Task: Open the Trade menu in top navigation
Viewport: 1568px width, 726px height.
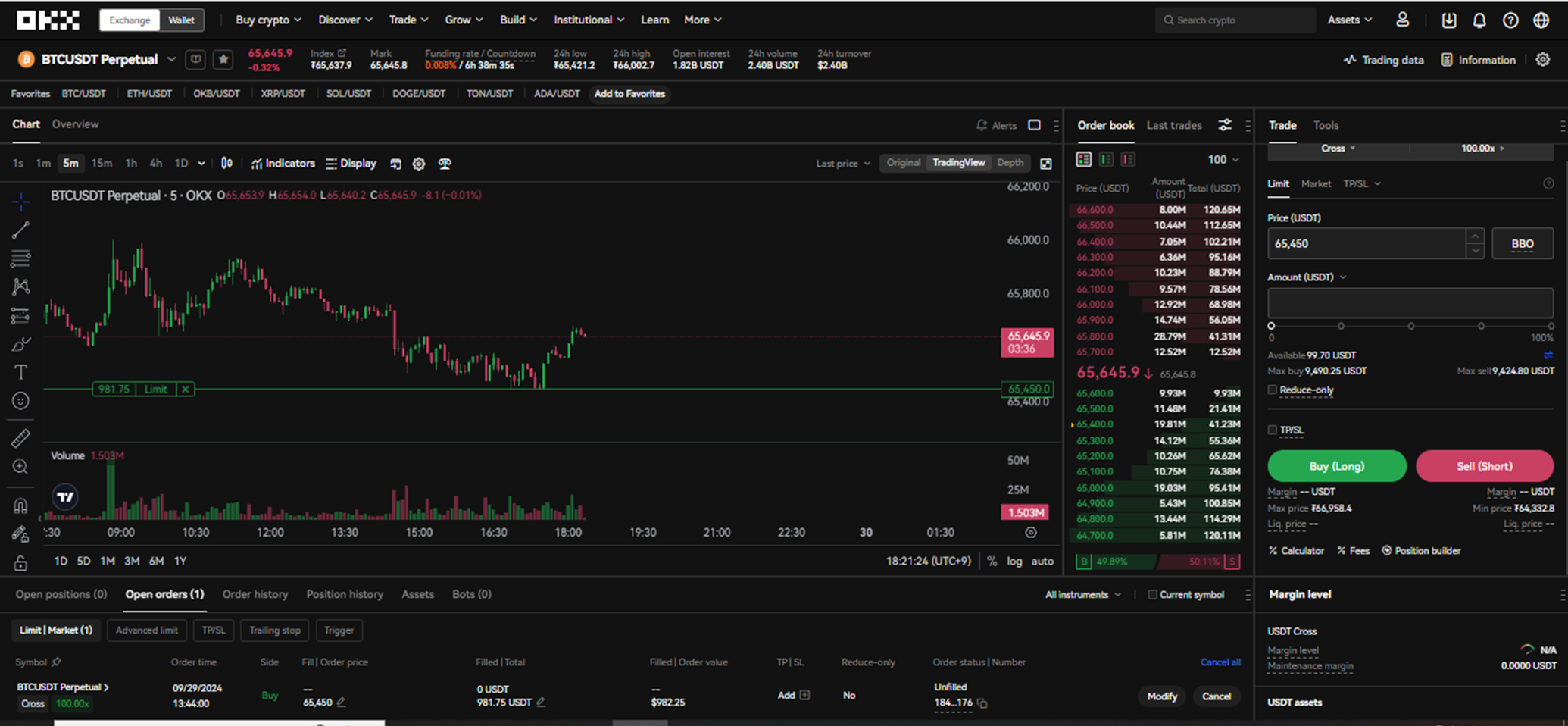Action: 408,20
